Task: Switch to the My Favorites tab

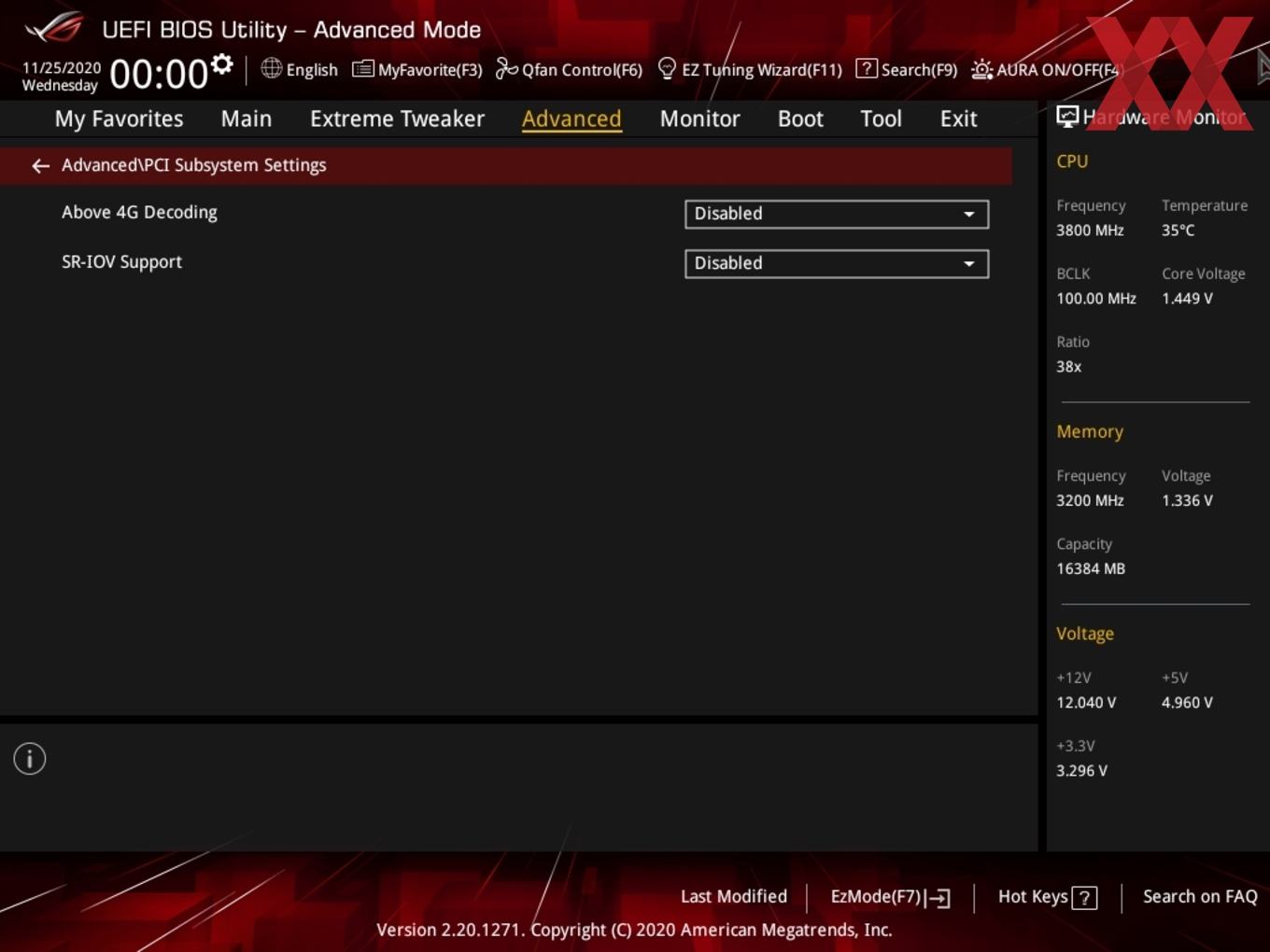Action: [119, 119]
